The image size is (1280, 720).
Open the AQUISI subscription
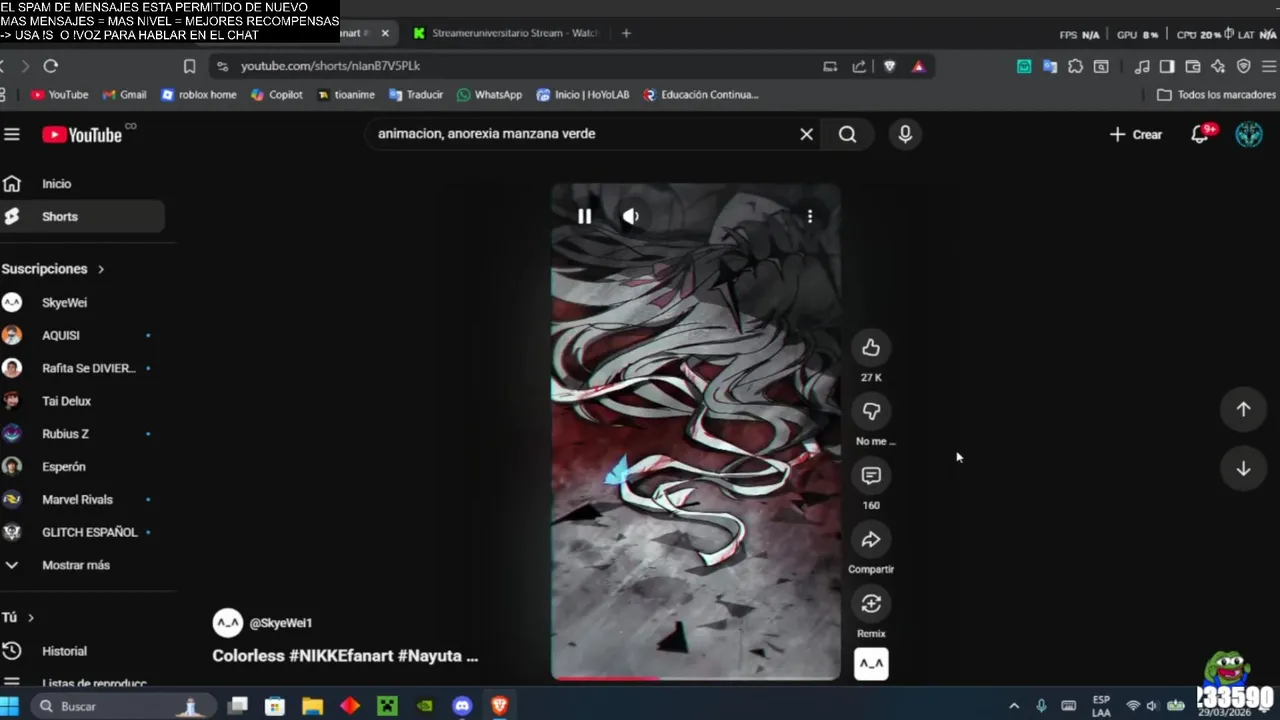click(x=60, y=336)
